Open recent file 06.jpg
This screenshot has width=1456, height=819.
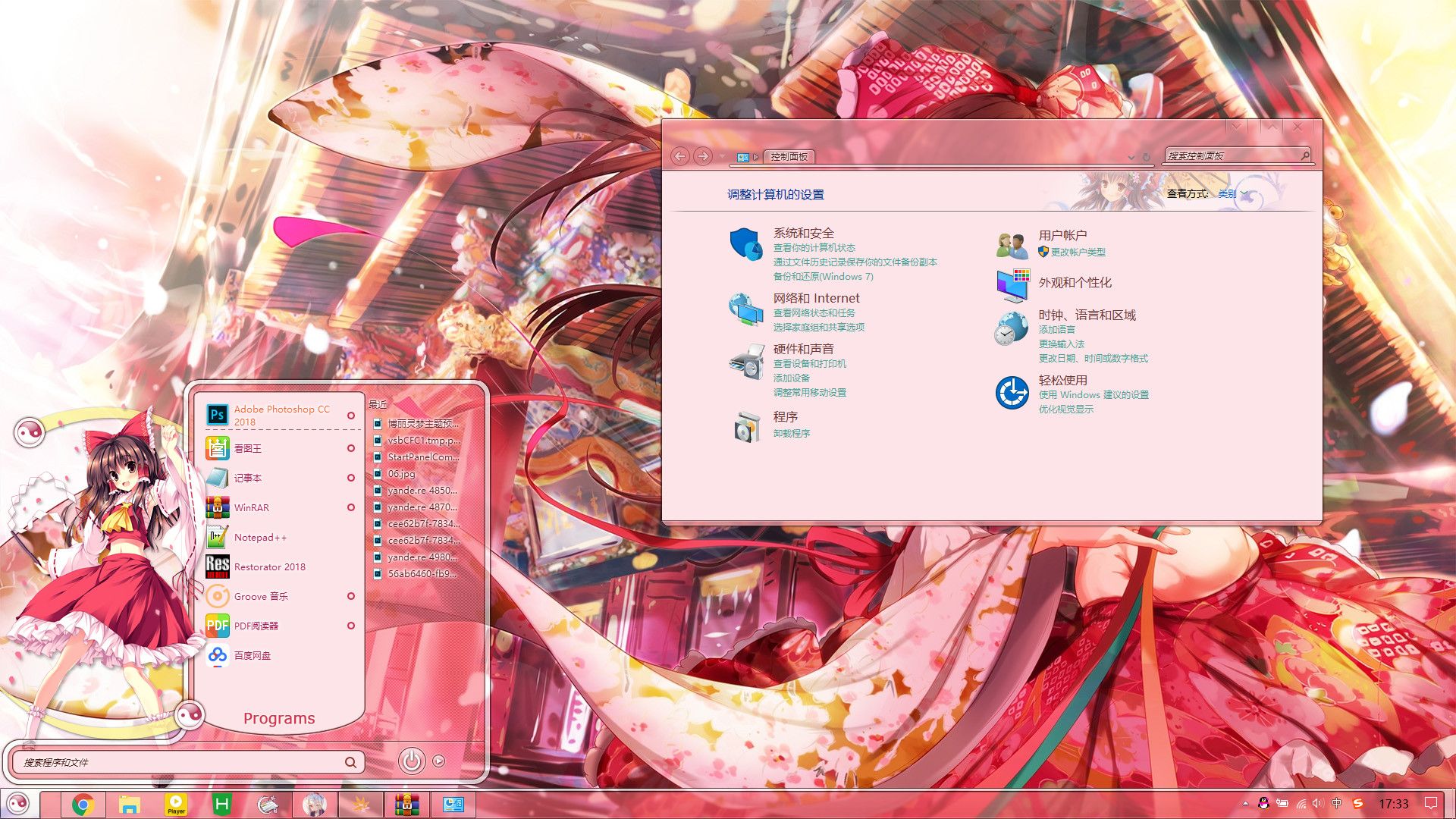(x=401, y=474)
